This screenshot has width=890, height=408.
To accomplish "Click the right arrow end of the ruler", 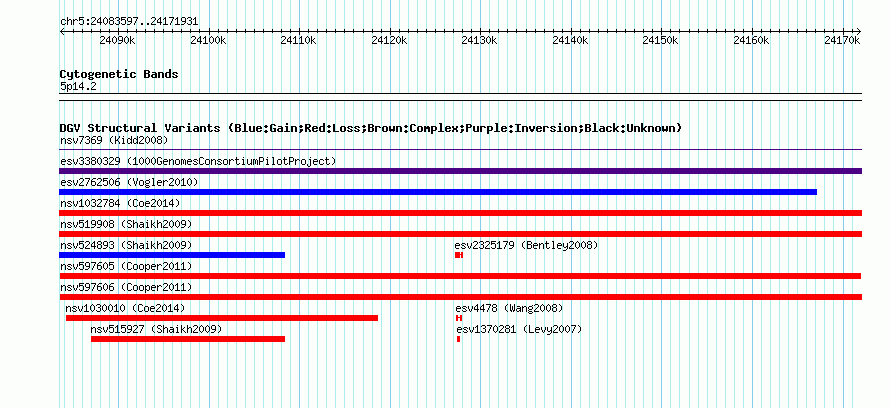I will pos(859,31).
